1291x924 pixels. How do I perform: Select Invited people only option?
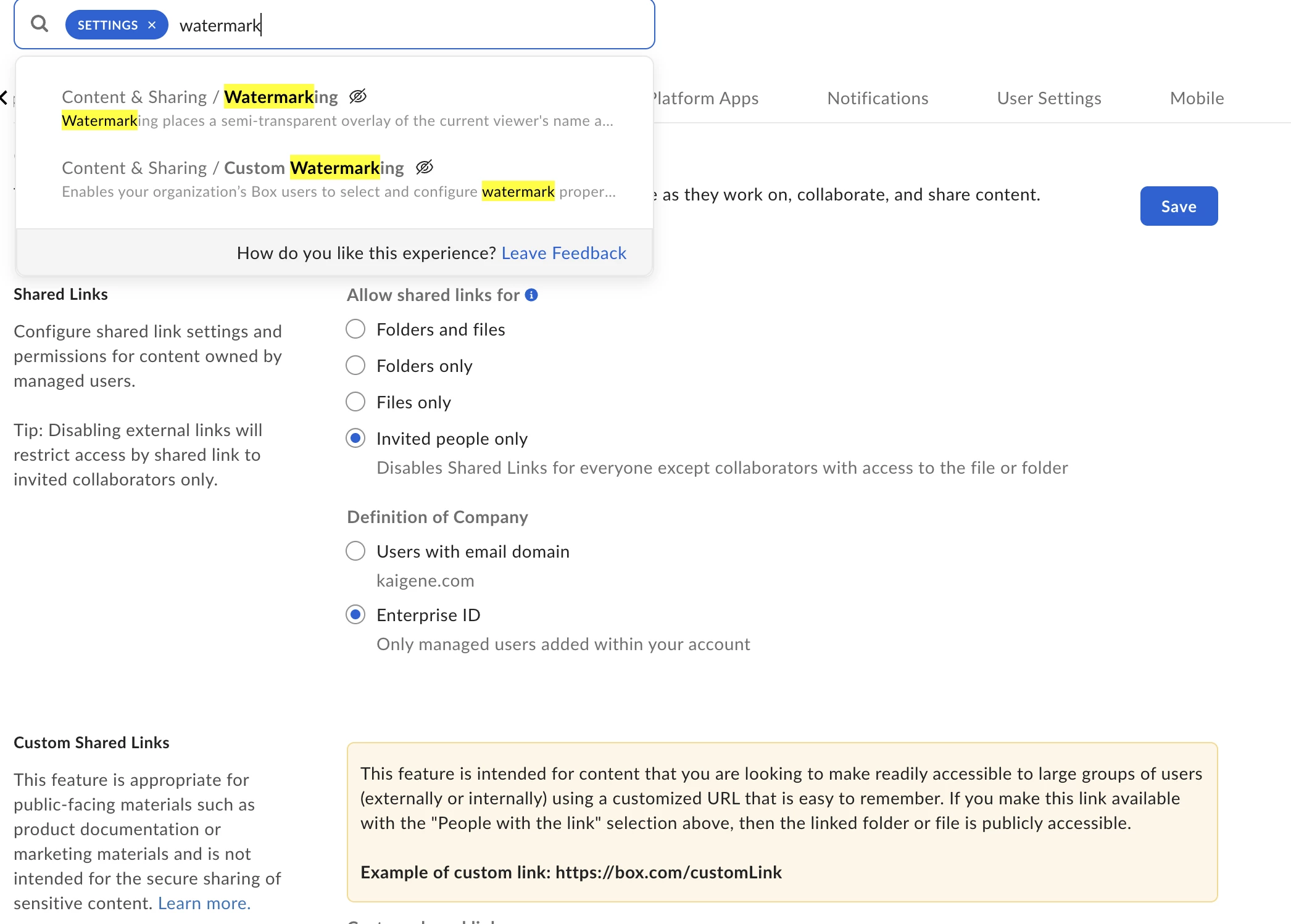pyautogui.click(x=355, y=438)
